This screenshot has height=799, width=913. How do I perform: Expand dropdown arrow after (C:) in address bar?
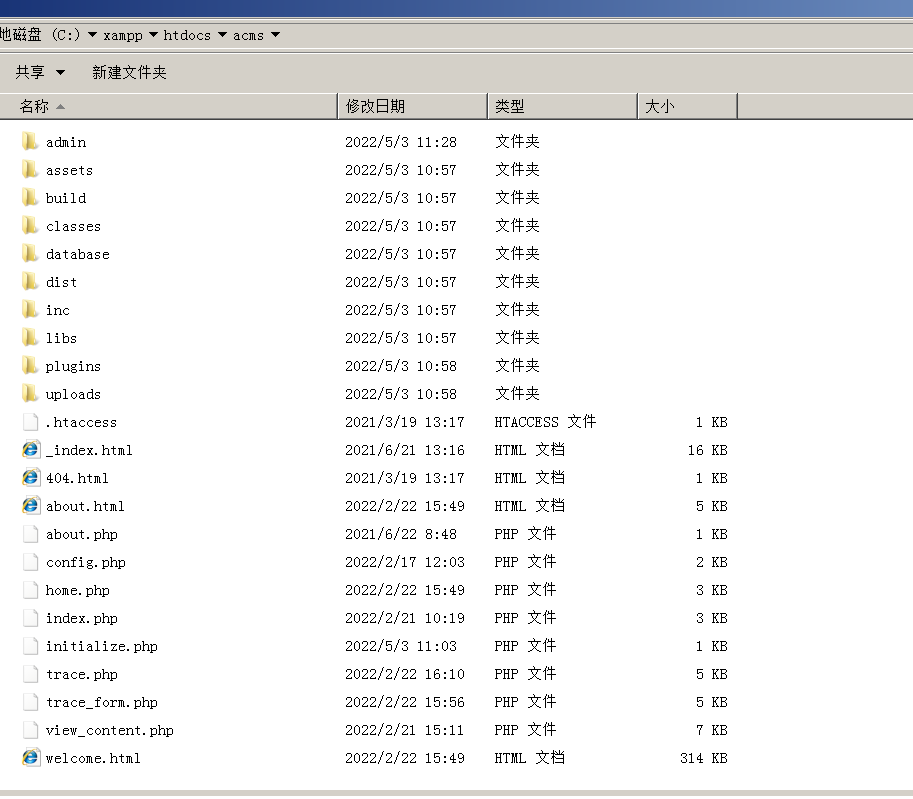coord(92,35)
